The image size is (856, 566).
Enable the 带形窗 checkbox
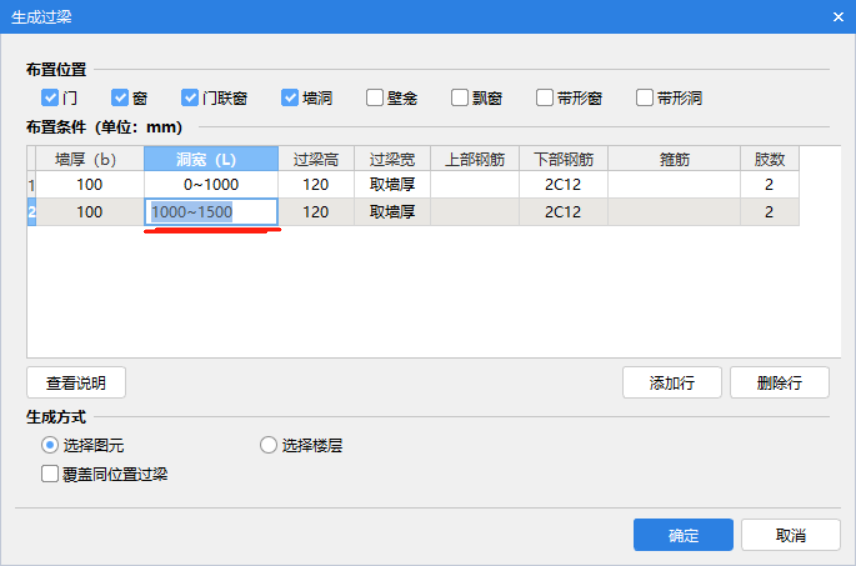point(544,98)
